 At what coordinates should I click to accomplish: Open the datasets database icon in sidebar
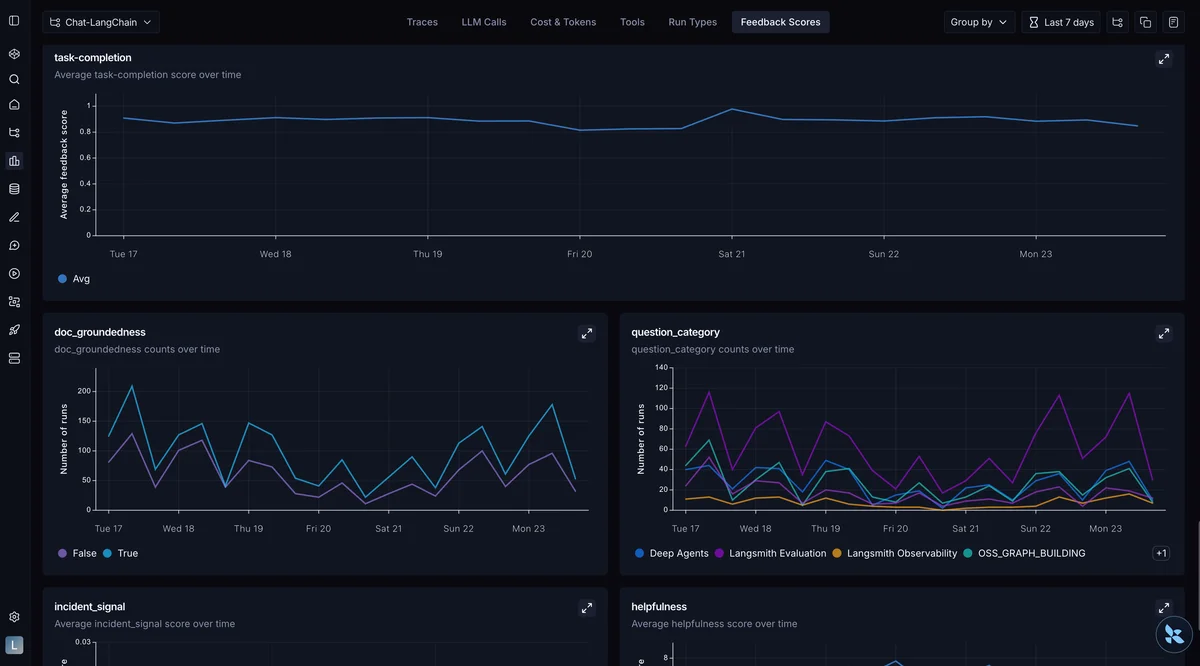14,188
